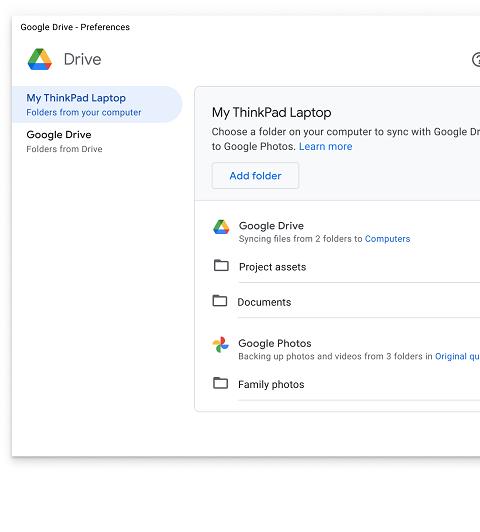Click the Project assets folder name

point(272,267)
